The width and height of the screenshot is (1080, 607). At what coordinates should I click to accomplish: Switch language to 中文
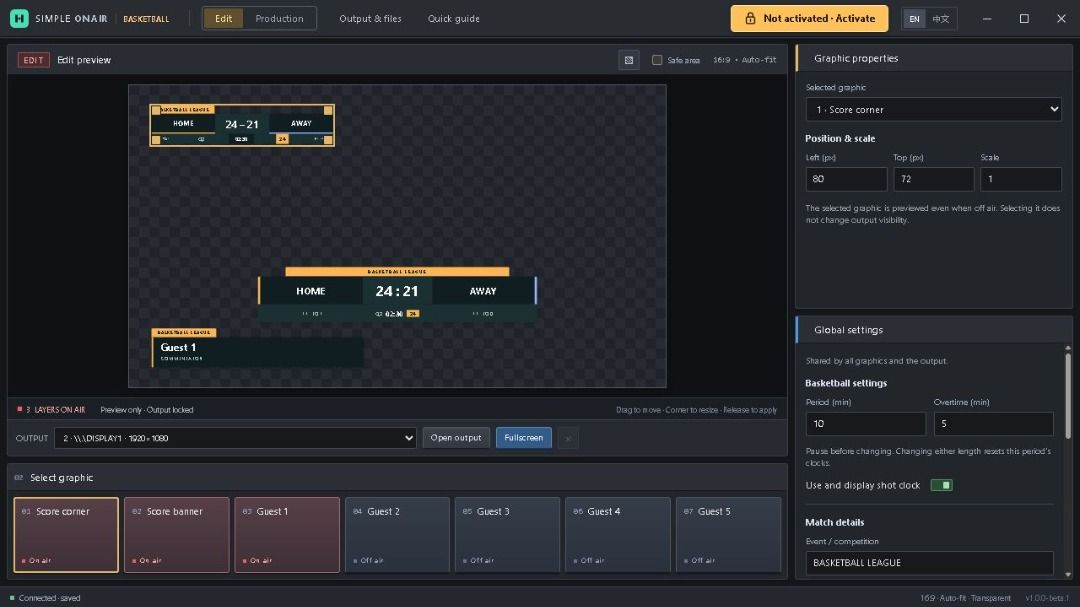pos(940,19)
